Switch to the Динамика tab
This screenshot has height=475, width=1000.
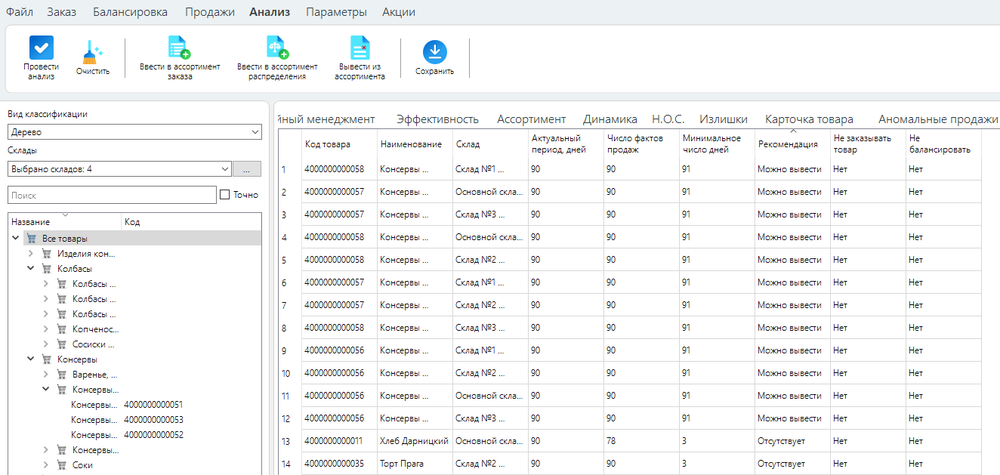(610, 119)
